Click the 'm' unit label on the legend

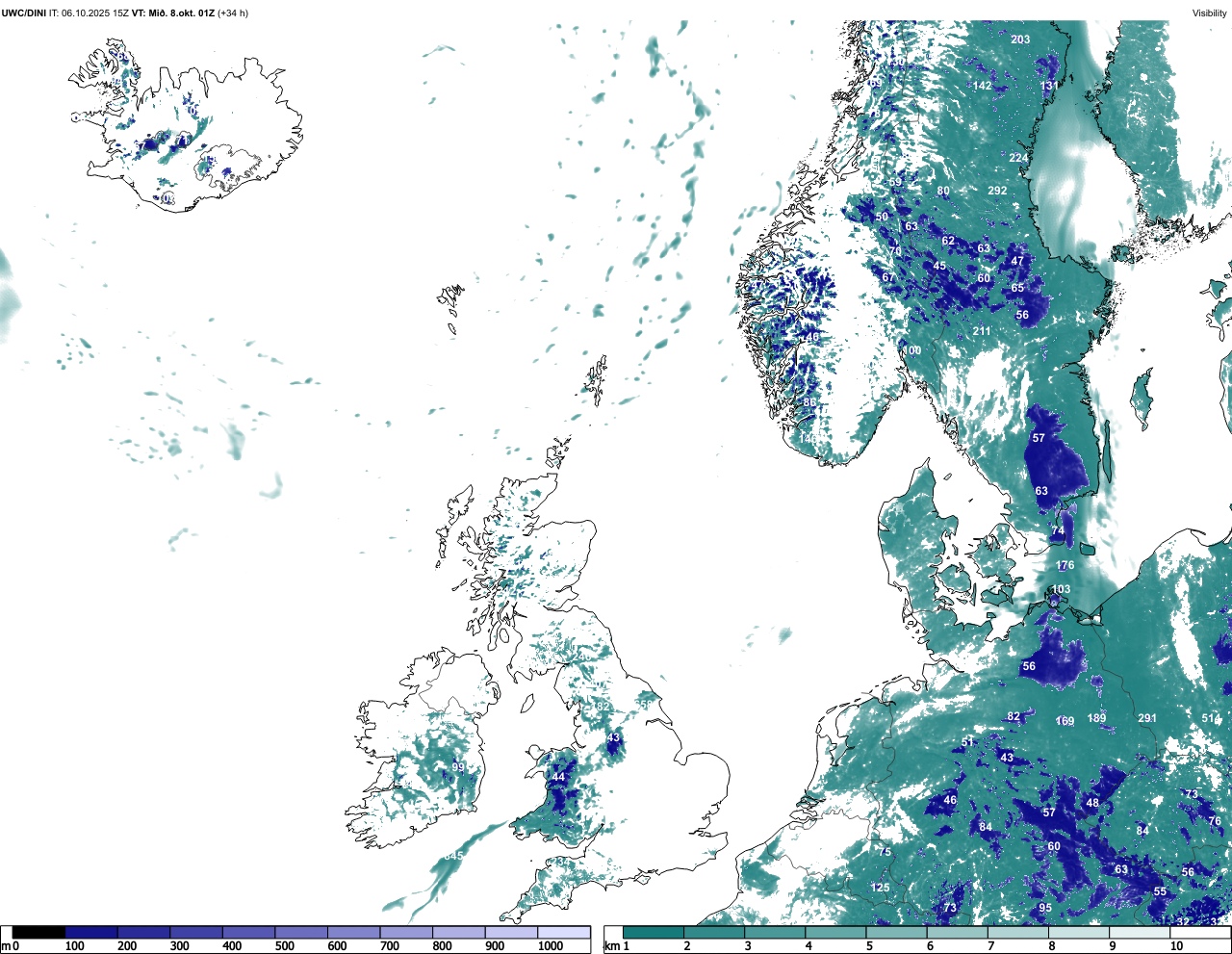[x=6, y=946]
